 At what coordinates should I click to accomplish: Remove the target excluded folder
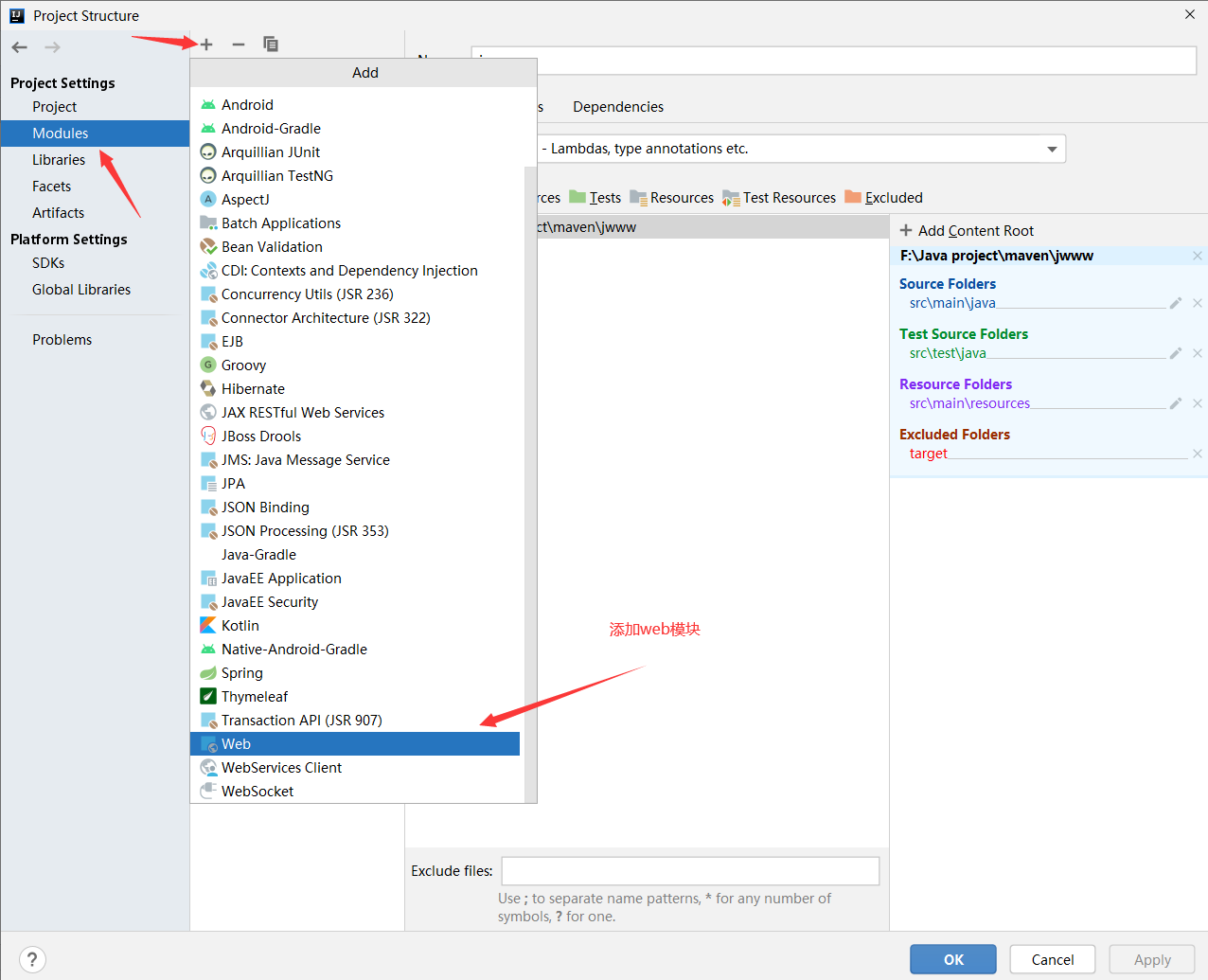point(1198,454)
